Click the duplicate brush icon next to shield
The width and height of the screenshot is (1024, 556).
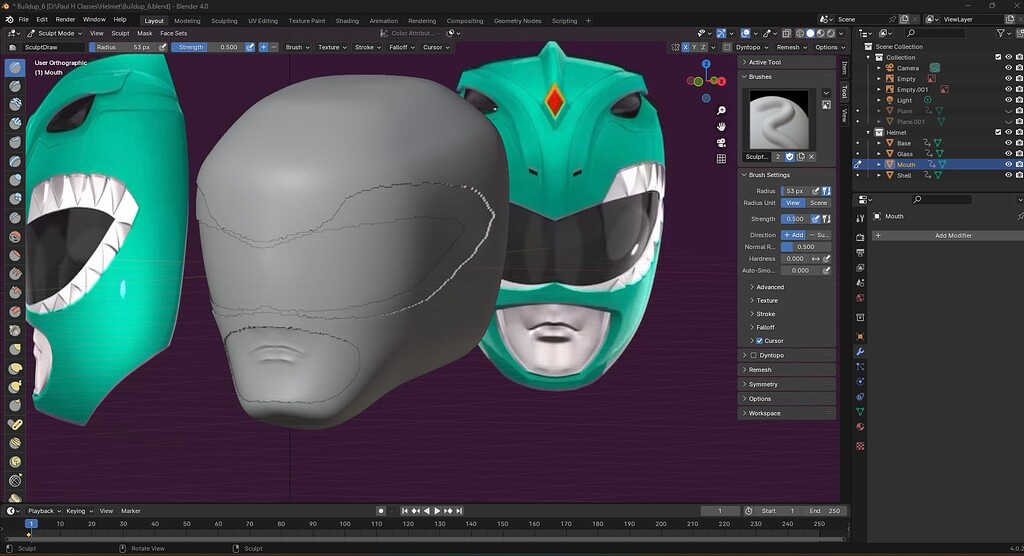tap(801, 157)
